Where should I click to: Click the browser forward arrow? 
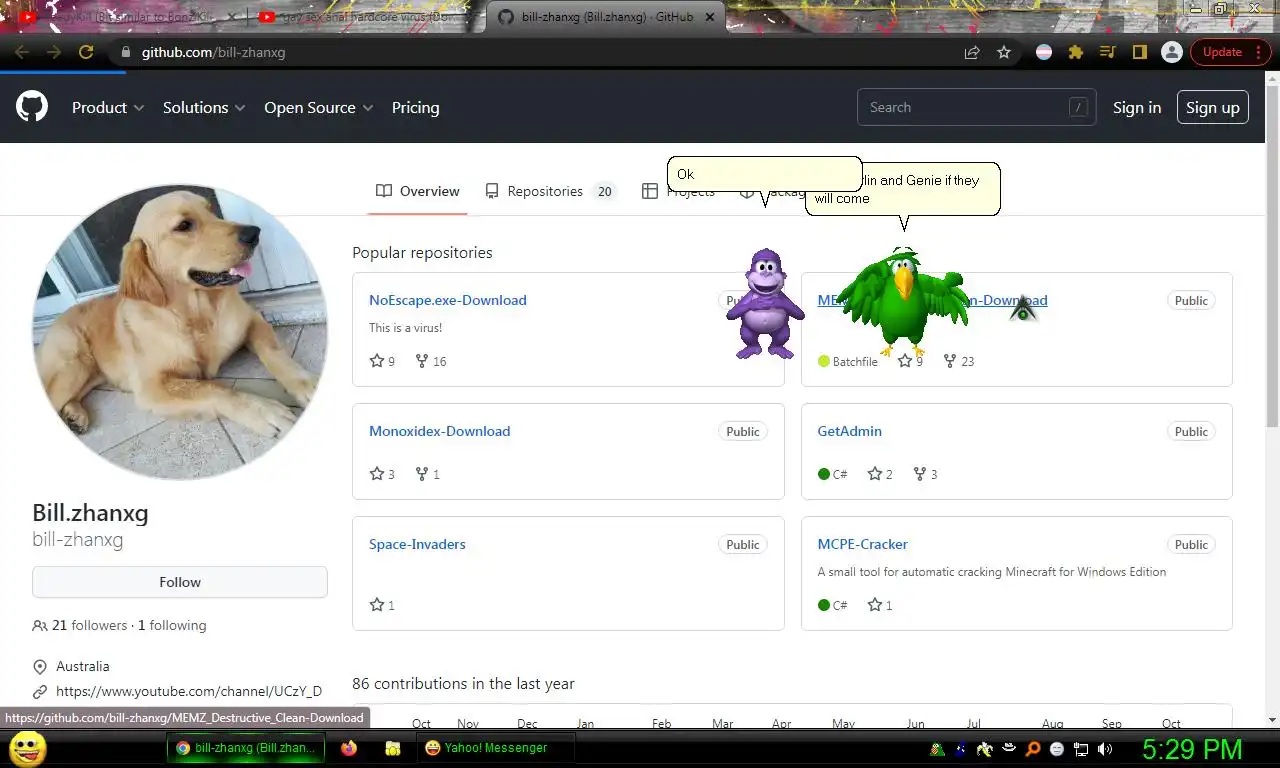(54, 52)
